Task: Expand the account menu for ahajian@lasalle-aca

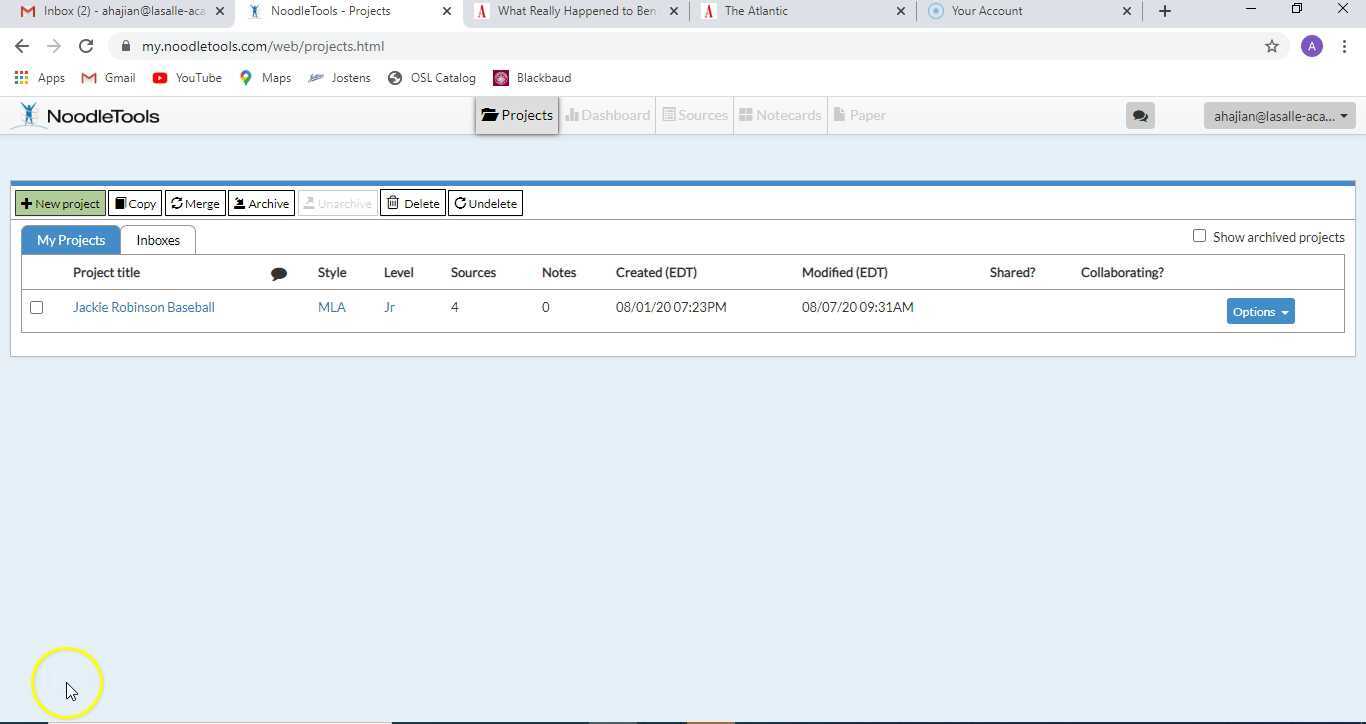Action: 1278,116
